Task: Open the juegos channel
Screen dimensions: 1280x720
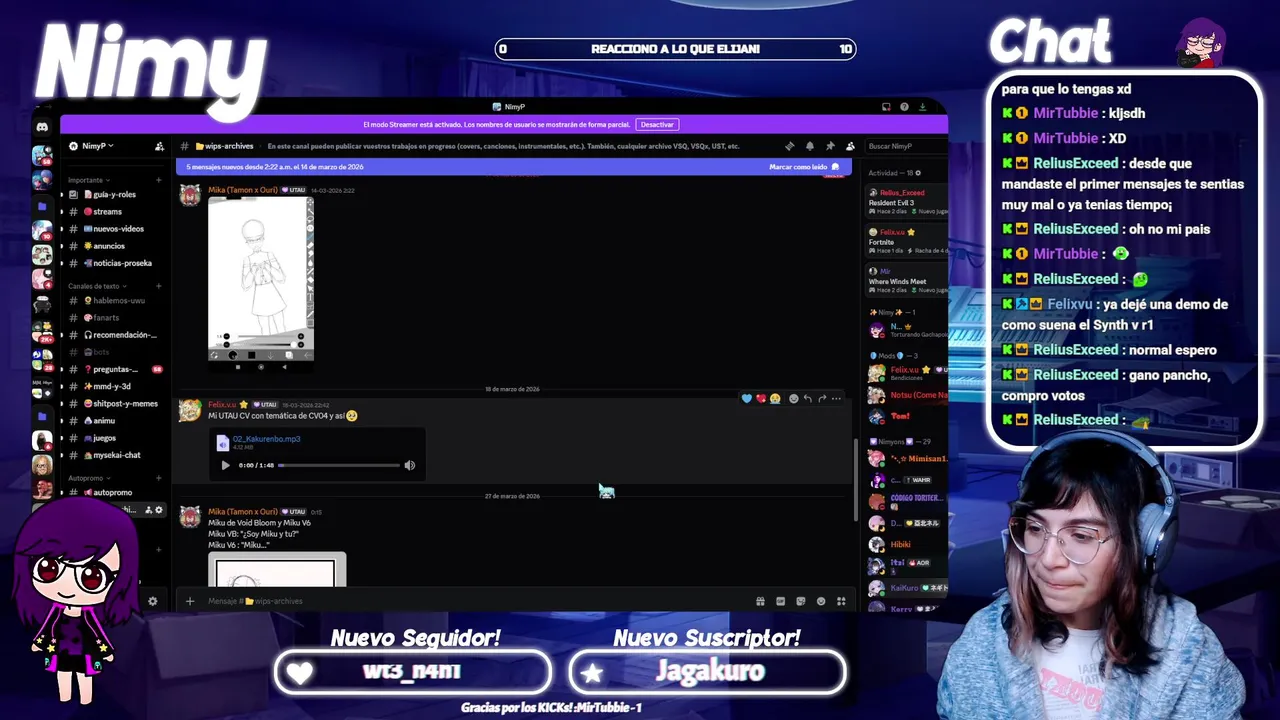Action: pyautogui.click(x=115, y=438)
